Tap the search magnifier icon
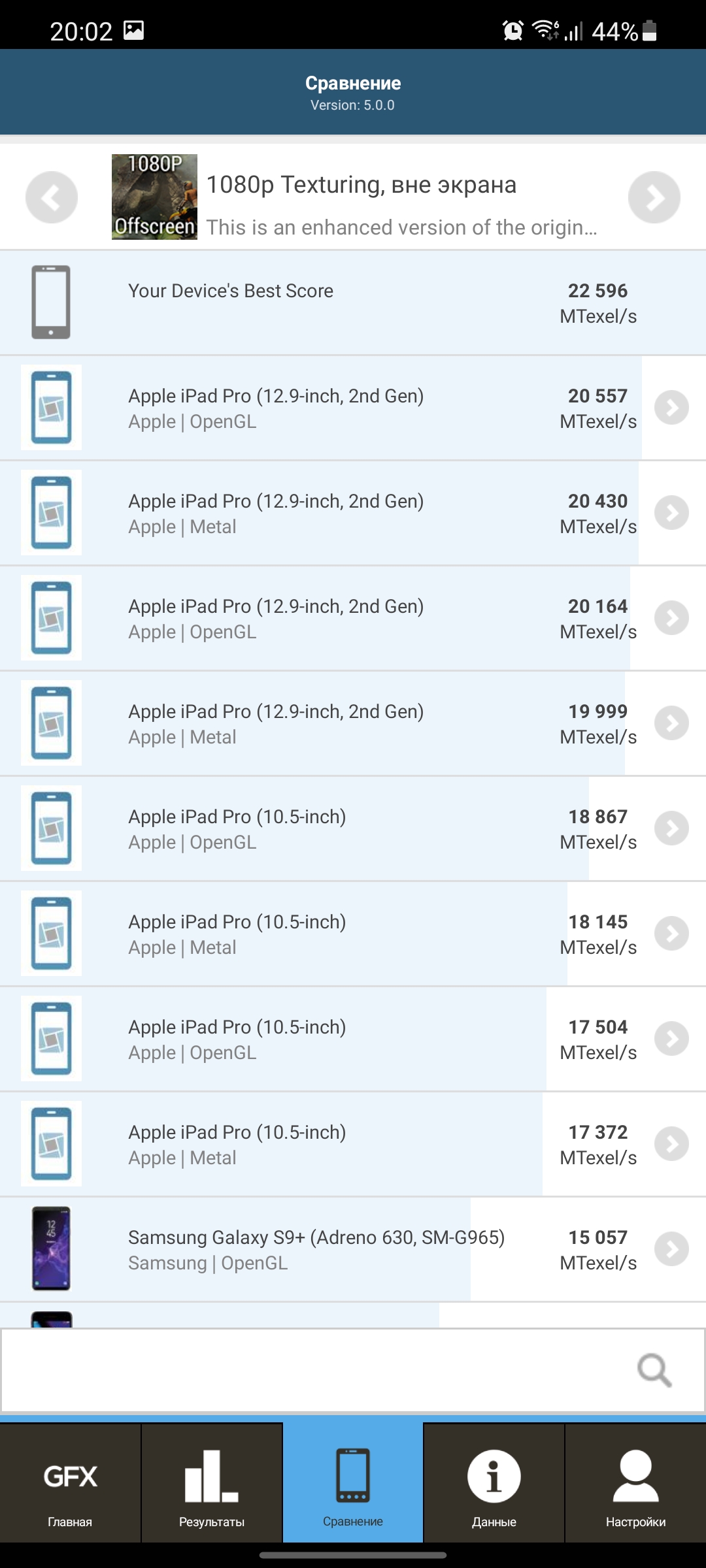The width and height of the screenshot is (706, 1568). pyautogui.click(x=654, y=1370)
